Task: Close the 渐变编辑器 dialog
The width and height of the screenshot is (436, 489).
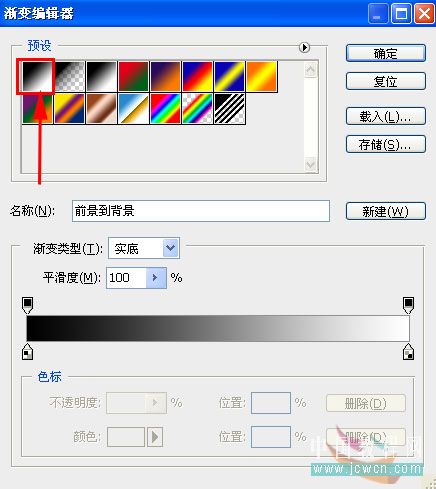Action: (x=424, y=14)
